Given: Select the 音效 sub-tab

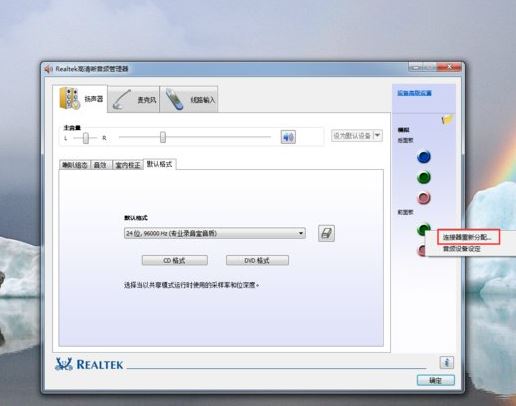Looking at the screenshot, I should 101,165.
